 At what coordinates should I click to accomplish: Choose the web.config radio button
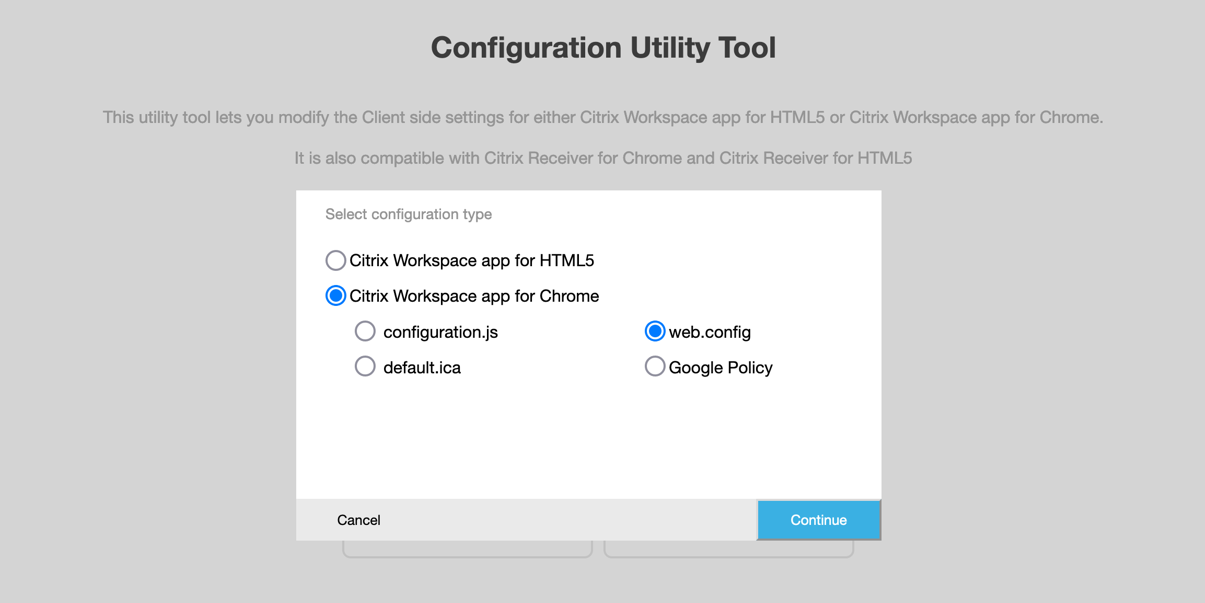pos(655,331)
